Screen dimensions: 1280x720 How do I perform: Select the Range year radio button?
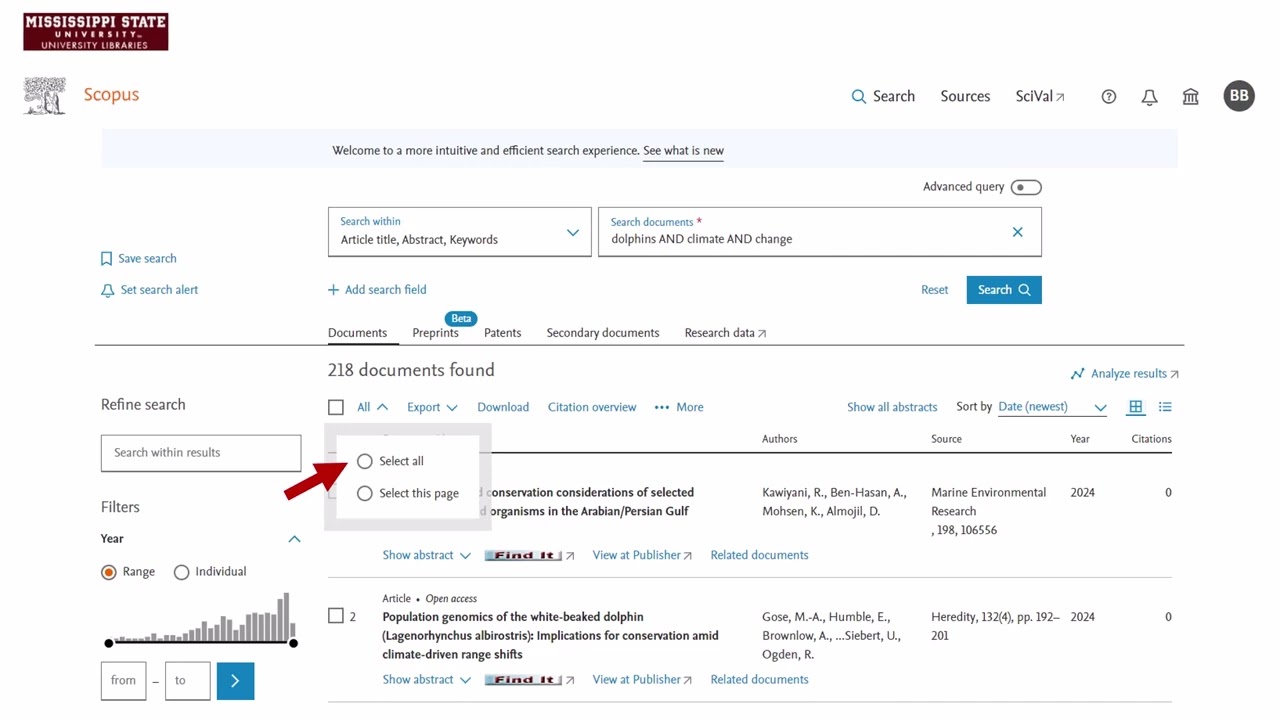coord(109,572)
